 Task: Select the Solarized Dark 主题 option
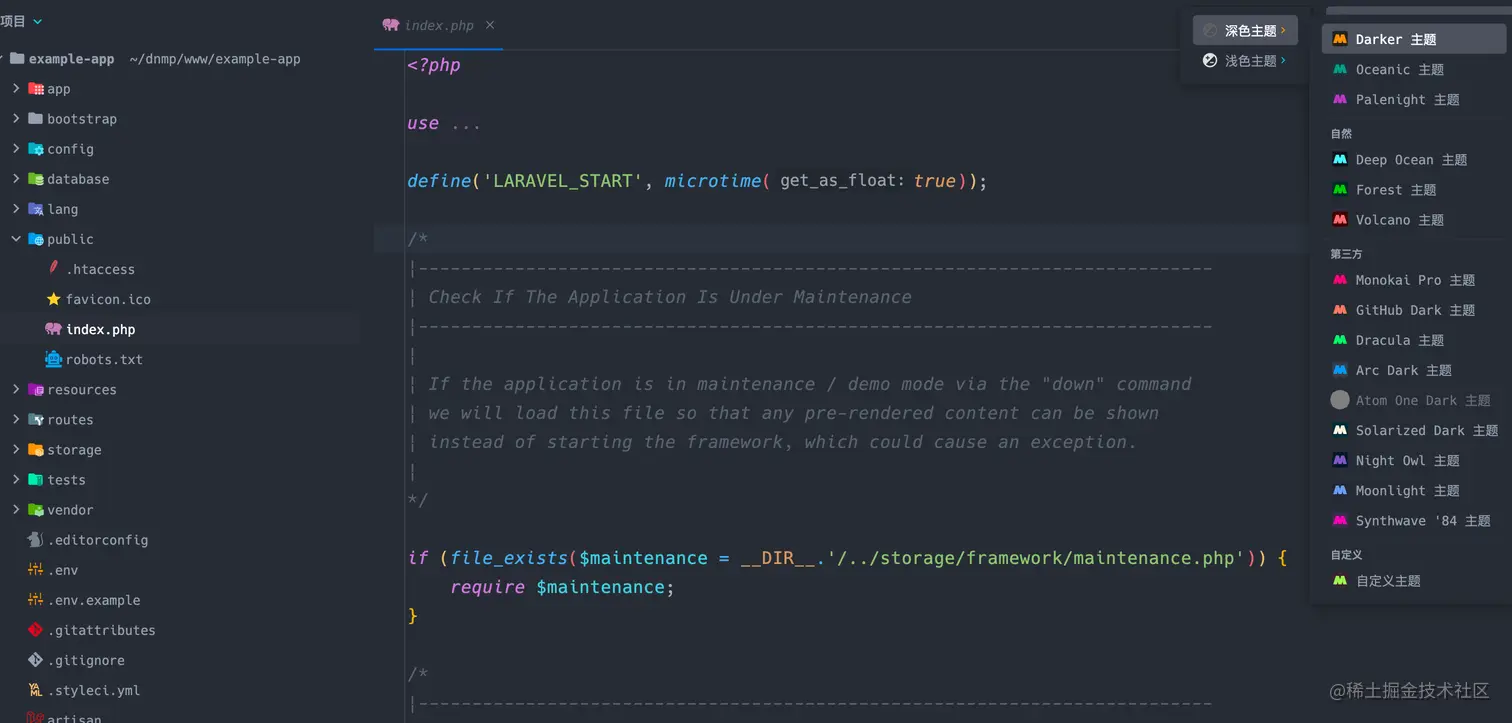[1414, 430]
